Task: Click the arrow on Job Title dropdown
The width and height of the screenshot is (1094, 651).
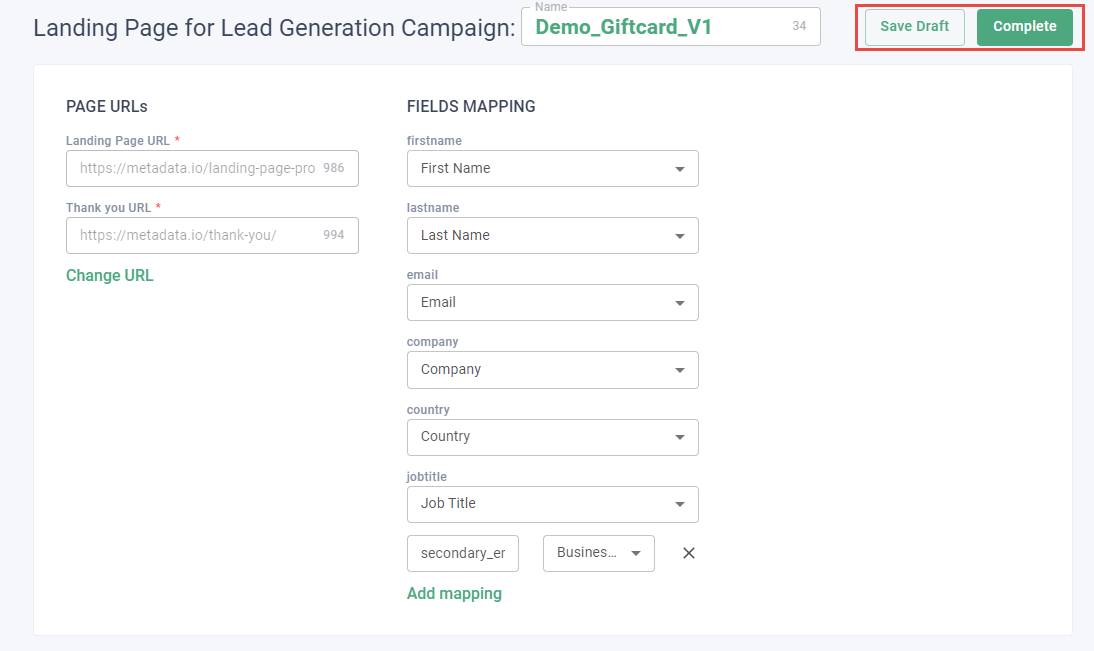Action: coord(680,504)
